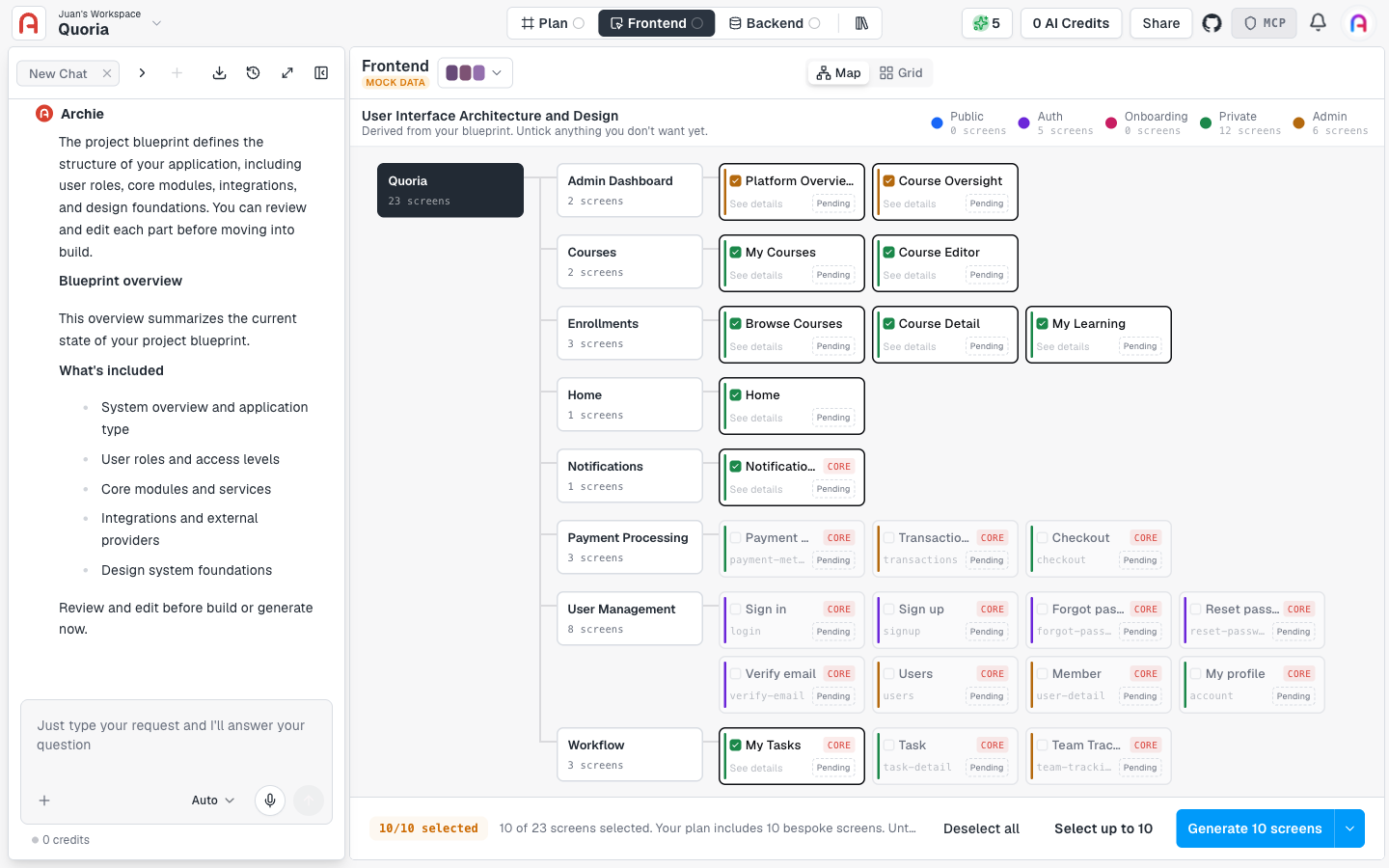This screenshot has width=1389, height=868.
Task: Focus the chat request input field
Action: coord(177,736)
